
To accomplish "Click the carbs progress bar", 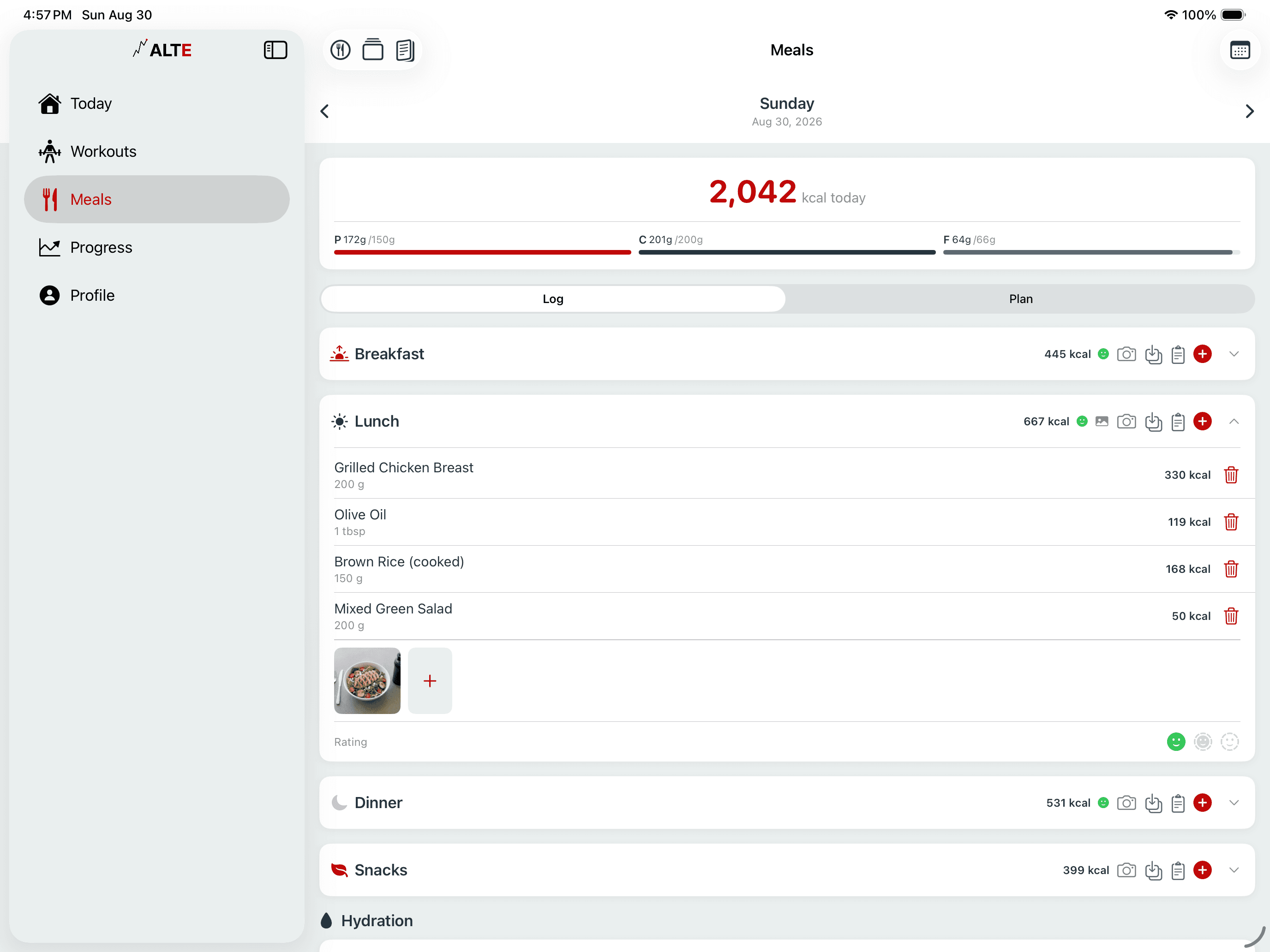I will [786, 252].
